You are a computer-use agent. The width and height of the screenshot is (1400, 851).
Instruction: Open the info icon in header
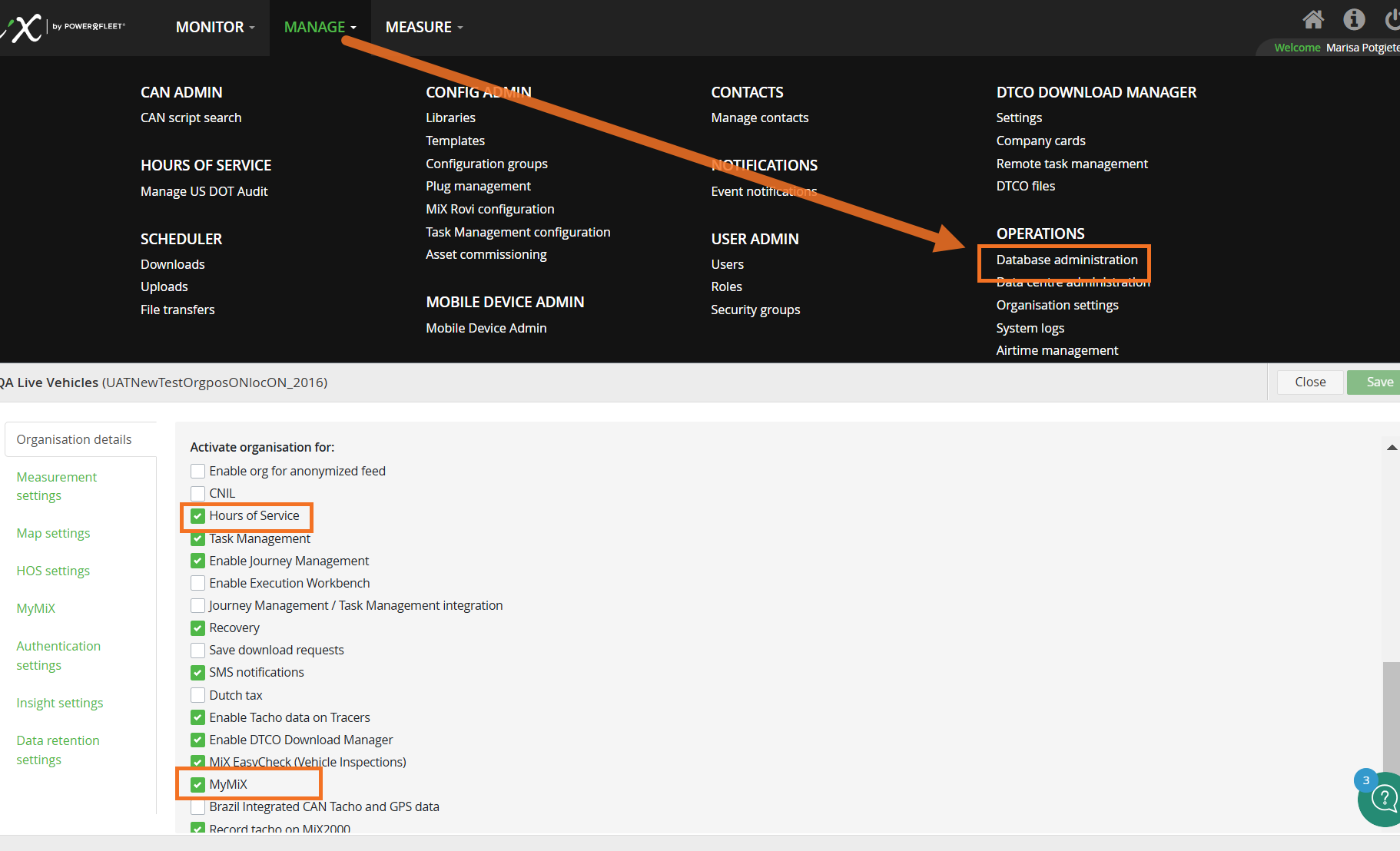(1354, 19)
